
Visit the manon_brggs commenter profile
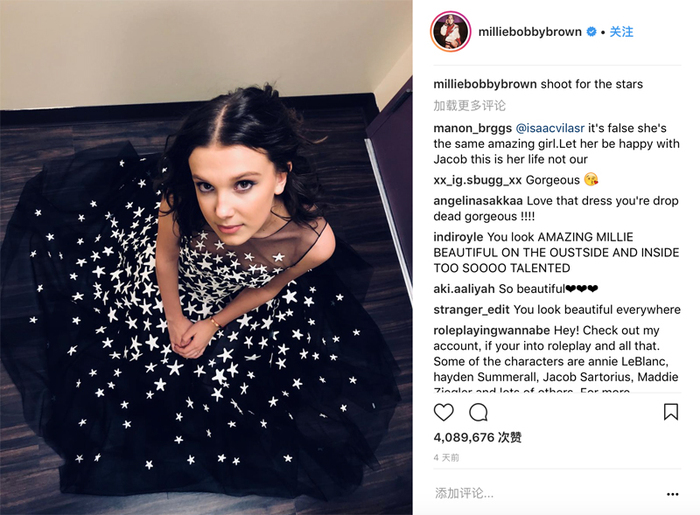[473, 128]
